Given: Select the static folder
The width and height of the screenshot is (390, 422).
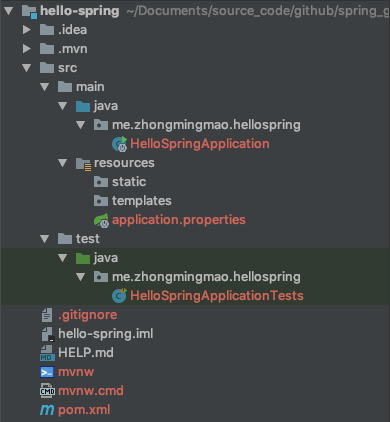Looking at the screenshot, I should point(129,182).
